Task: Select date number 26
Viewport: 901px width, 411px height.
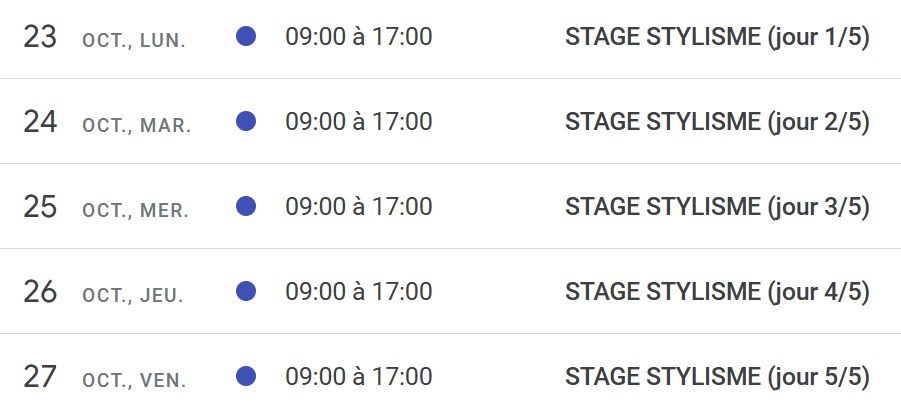Action: 40,292
